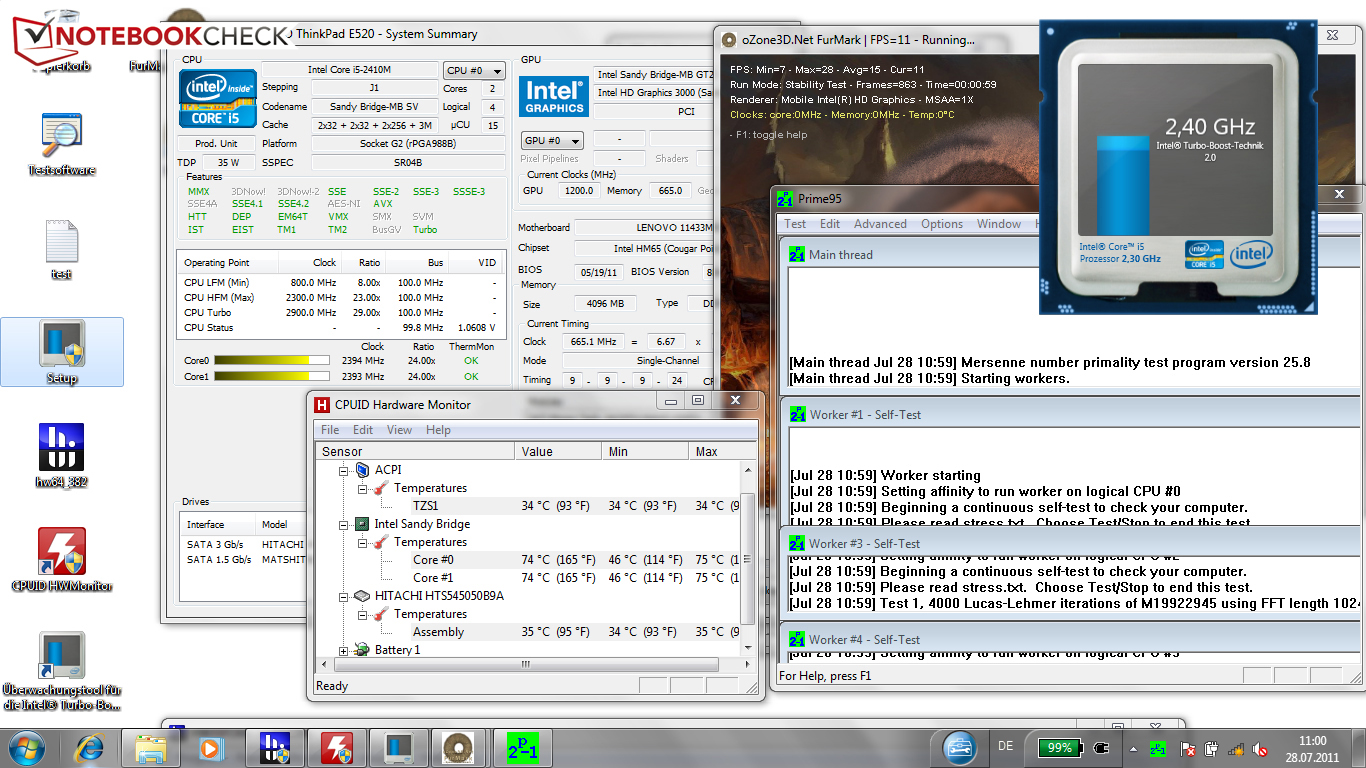Switch to Prime95 via its taskbar button

(x=522, y=748)
